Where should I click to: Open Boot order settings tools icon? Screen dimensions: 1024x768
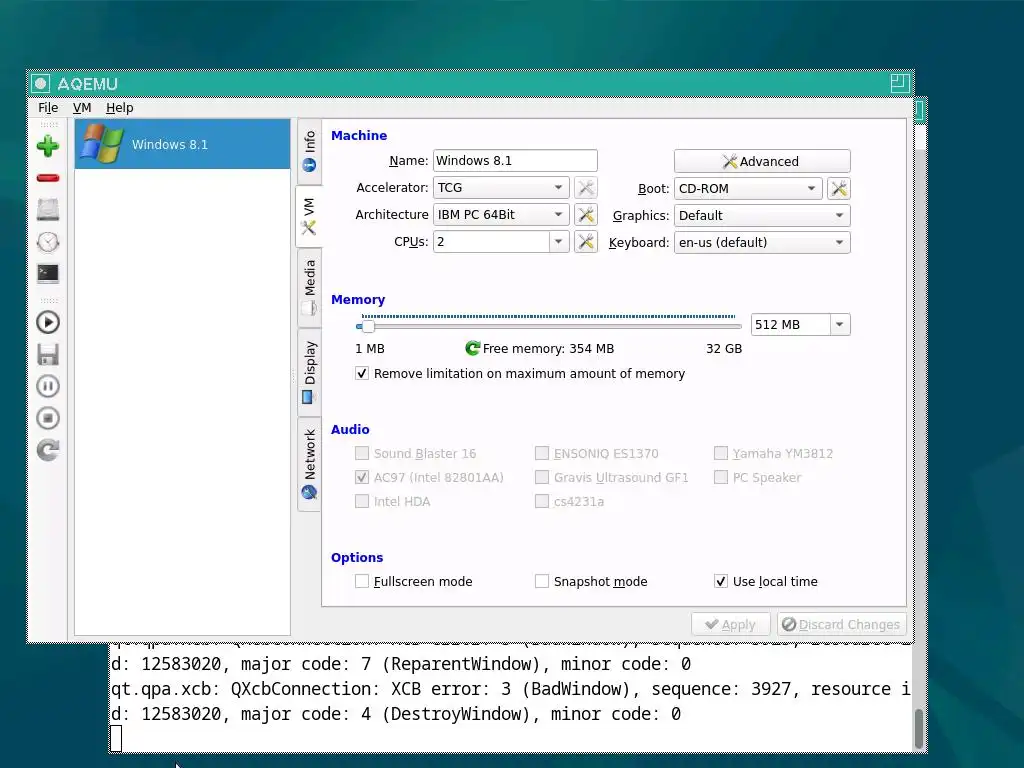pyautogui.click(x=839, y=189)
